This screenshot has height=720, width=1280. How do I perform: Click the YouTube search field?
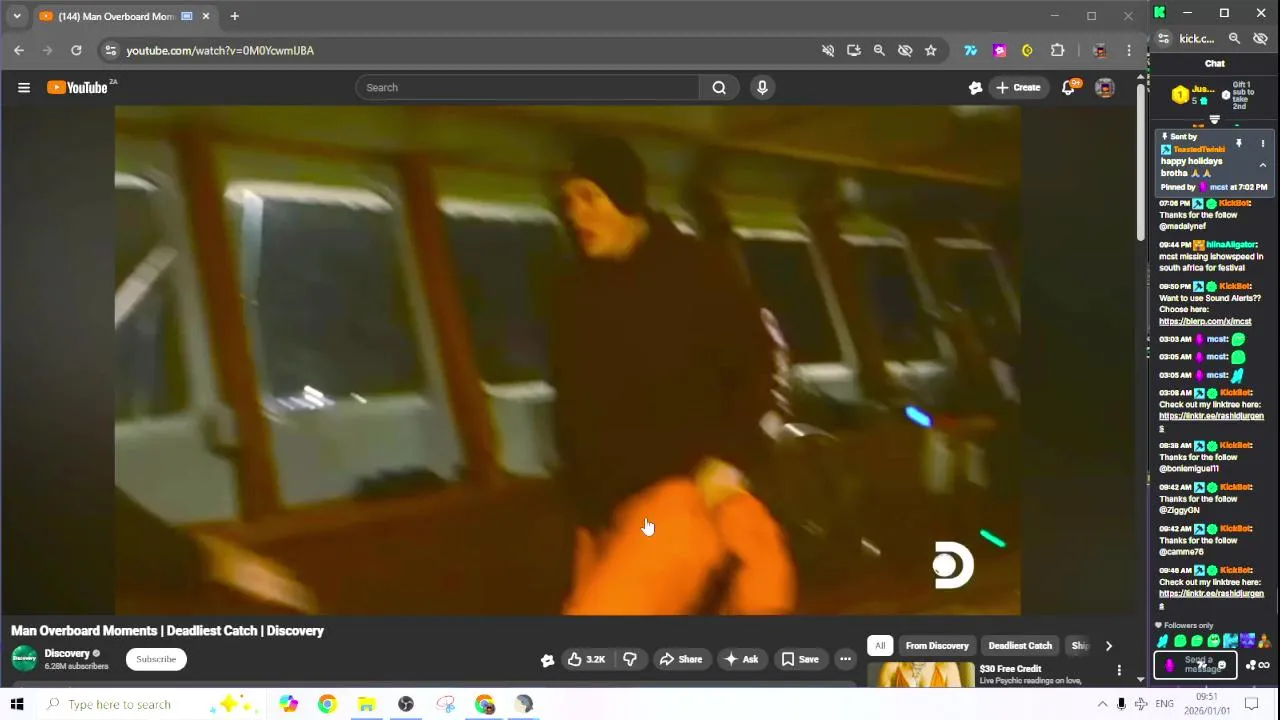click(528, 88)
